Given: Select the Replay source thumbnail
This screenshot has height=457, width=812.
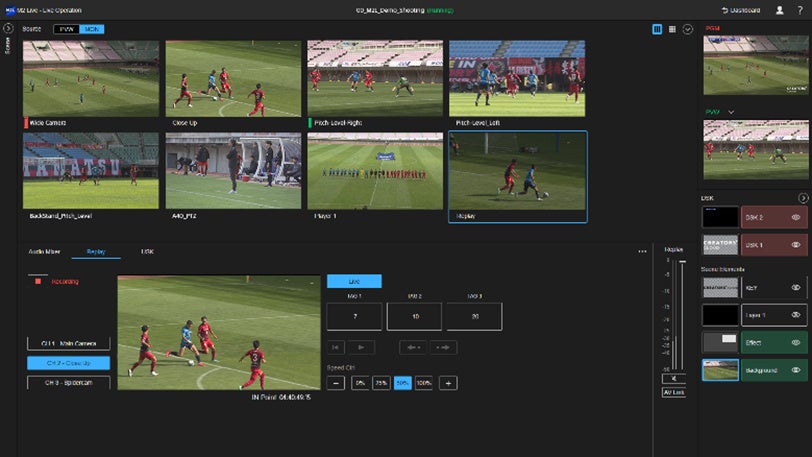Looking at the screenshot, I should pyautogui.click(x=517, y=177).
